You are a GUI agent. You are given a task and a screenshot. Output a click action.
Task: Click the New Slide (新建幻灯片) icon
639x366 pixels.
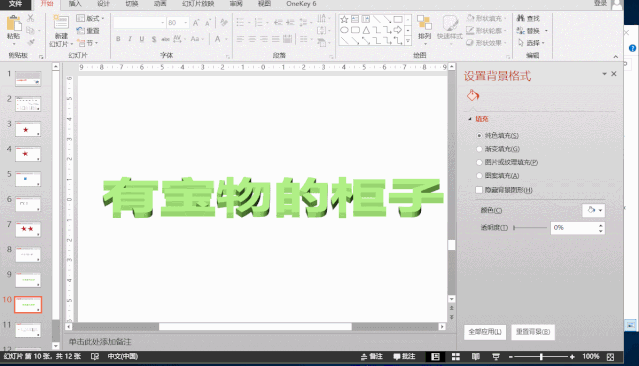pyautogui.click(x=61, y=23)
